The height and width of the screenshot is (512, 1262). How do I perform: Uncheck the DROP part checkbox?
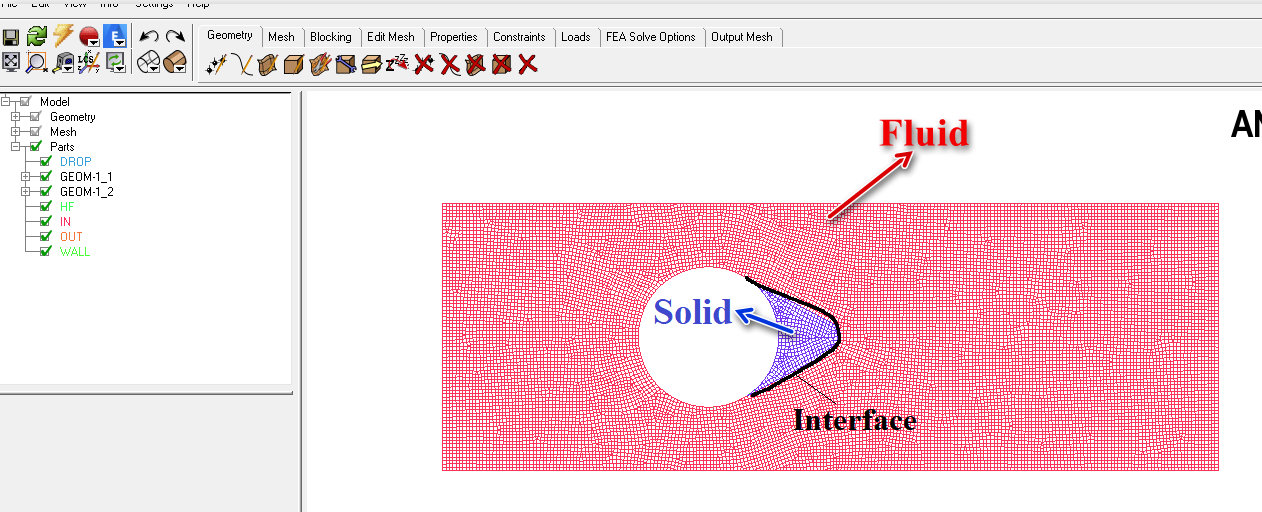coord(45,162)
